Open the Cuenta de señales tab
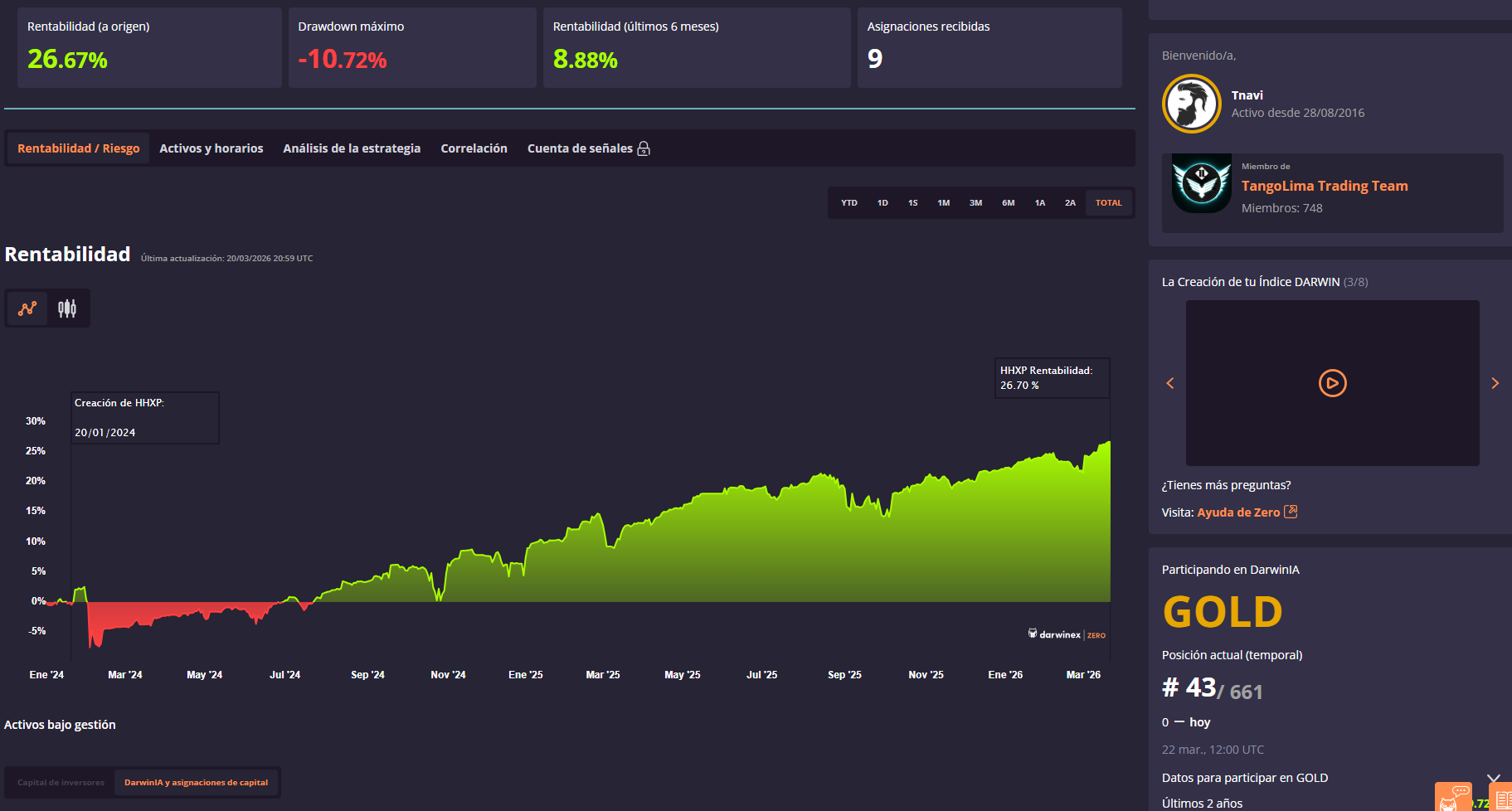The width and height of the screenshot is (1512, 811). click(x=589, y=148)
